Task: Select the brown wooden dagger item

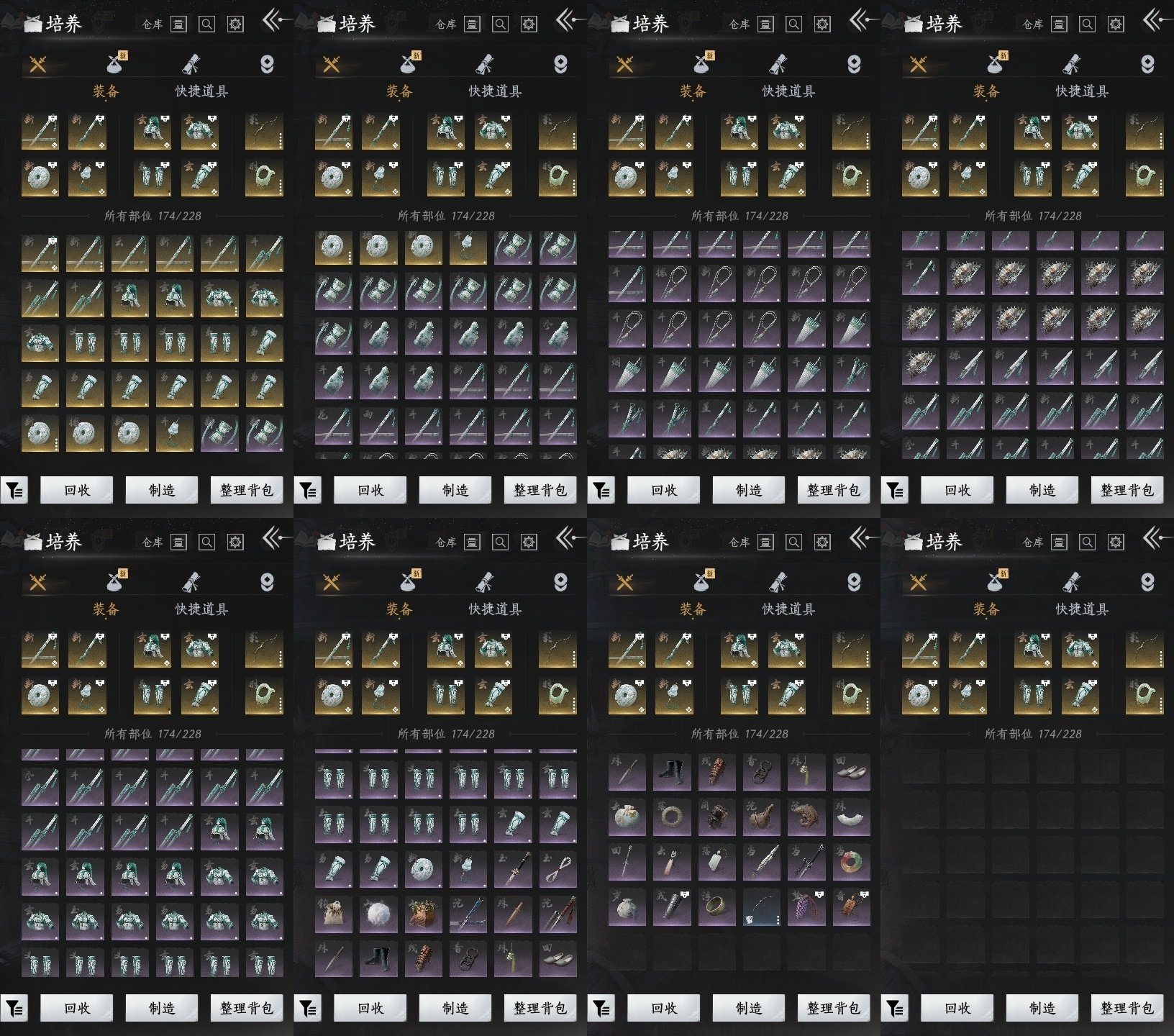Action: (x=513, y=914)
